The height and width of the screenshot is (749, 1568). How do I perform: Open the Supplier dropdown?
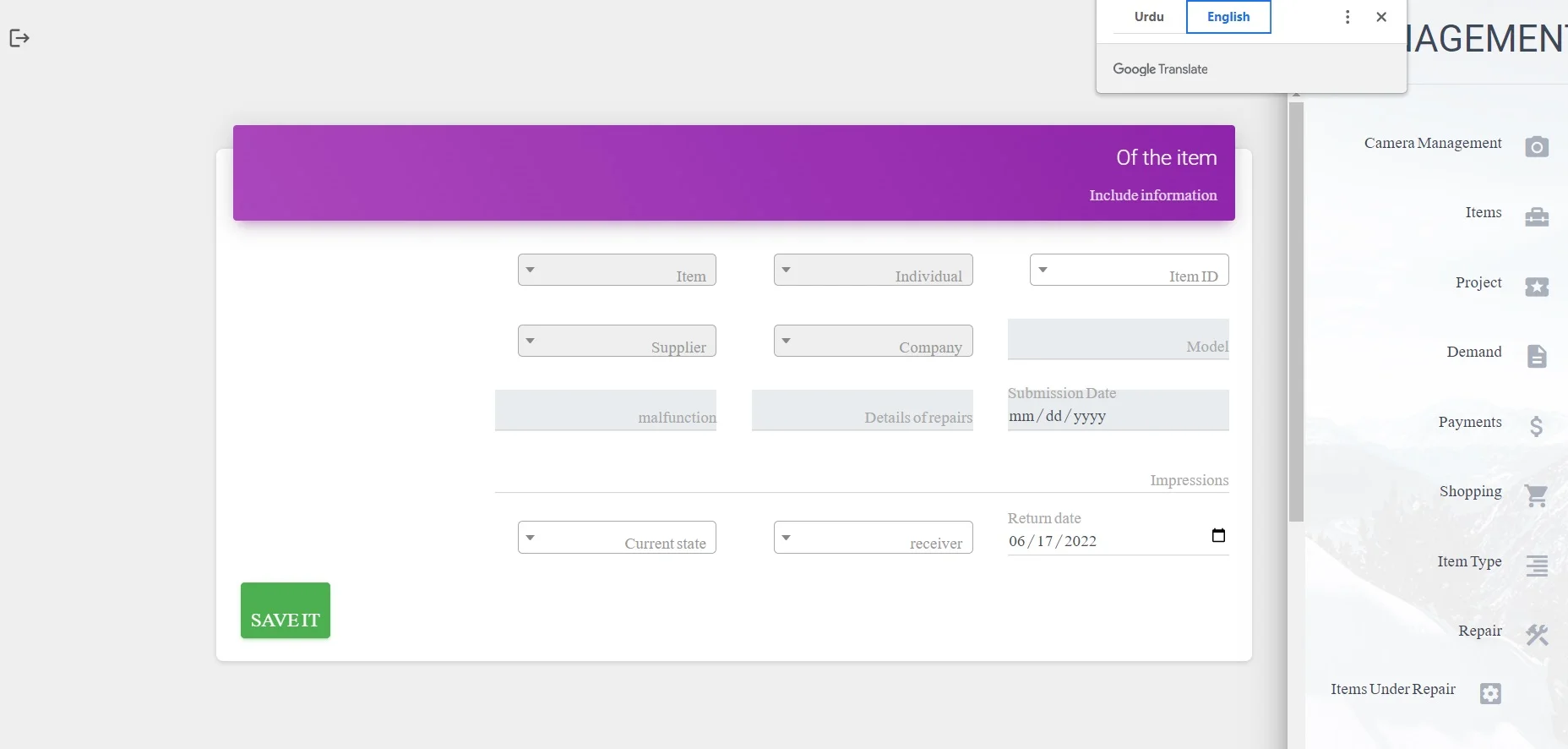point(617,342)
